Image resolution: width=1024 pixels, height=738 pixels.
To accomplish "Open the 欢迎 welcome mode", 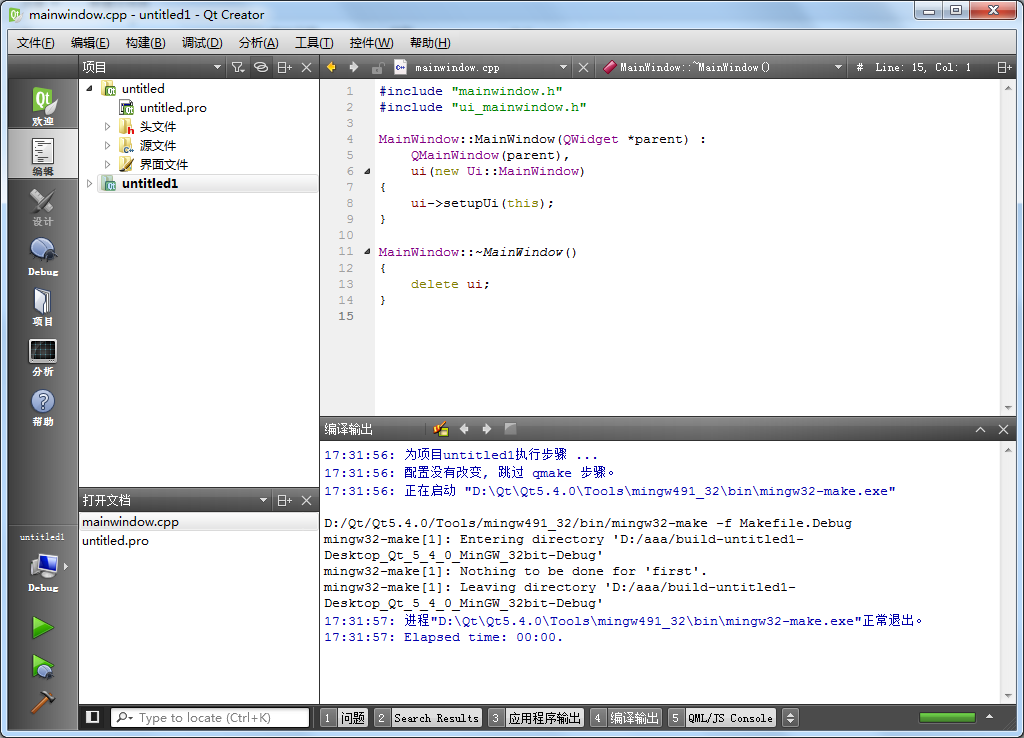I will [x=41, y=103].
